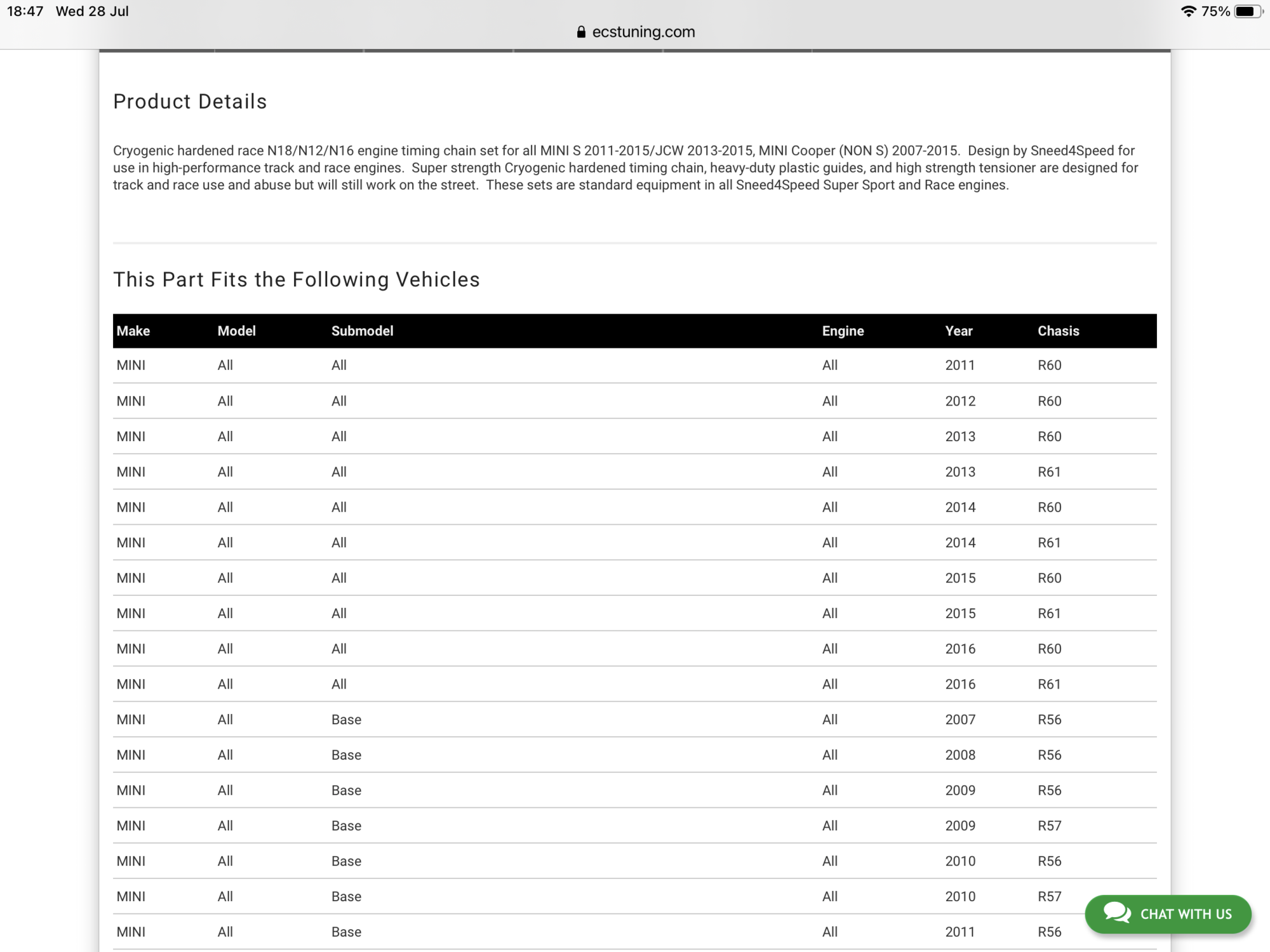
Task: Click the Make column header
Action: tap(133, 331)
